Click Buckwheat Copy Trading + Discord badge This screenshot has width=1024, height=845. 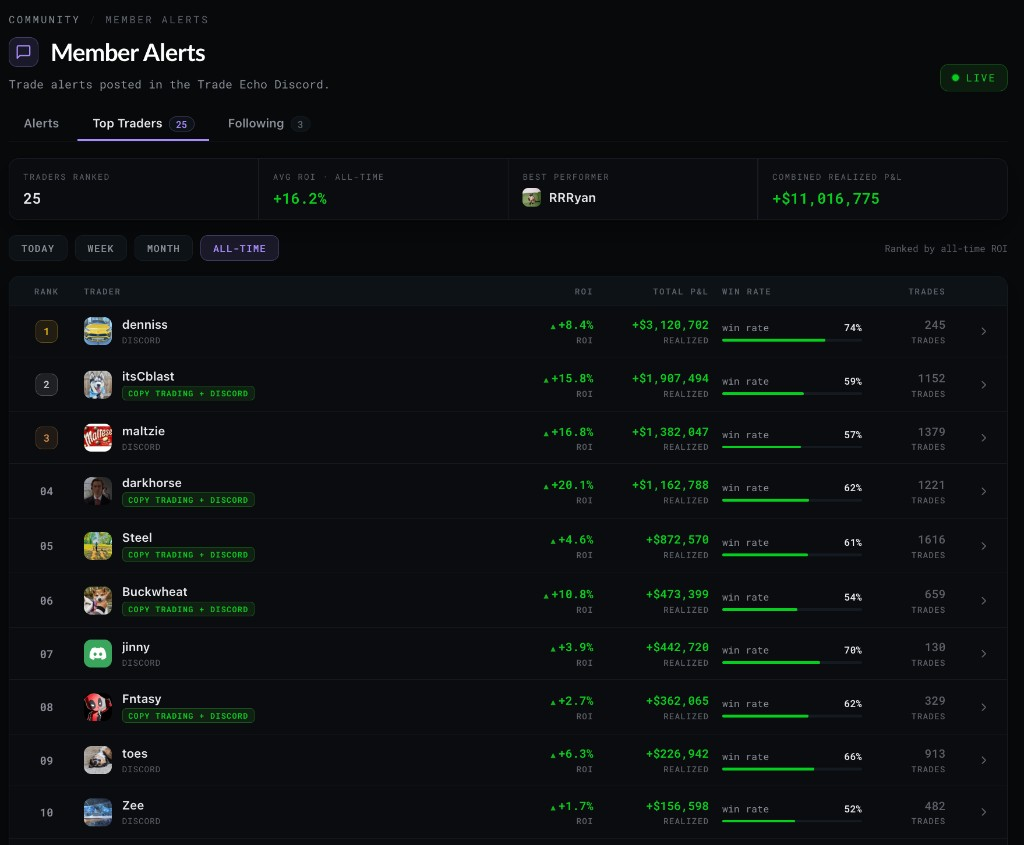pyautogui.click(x=188, y=609)
